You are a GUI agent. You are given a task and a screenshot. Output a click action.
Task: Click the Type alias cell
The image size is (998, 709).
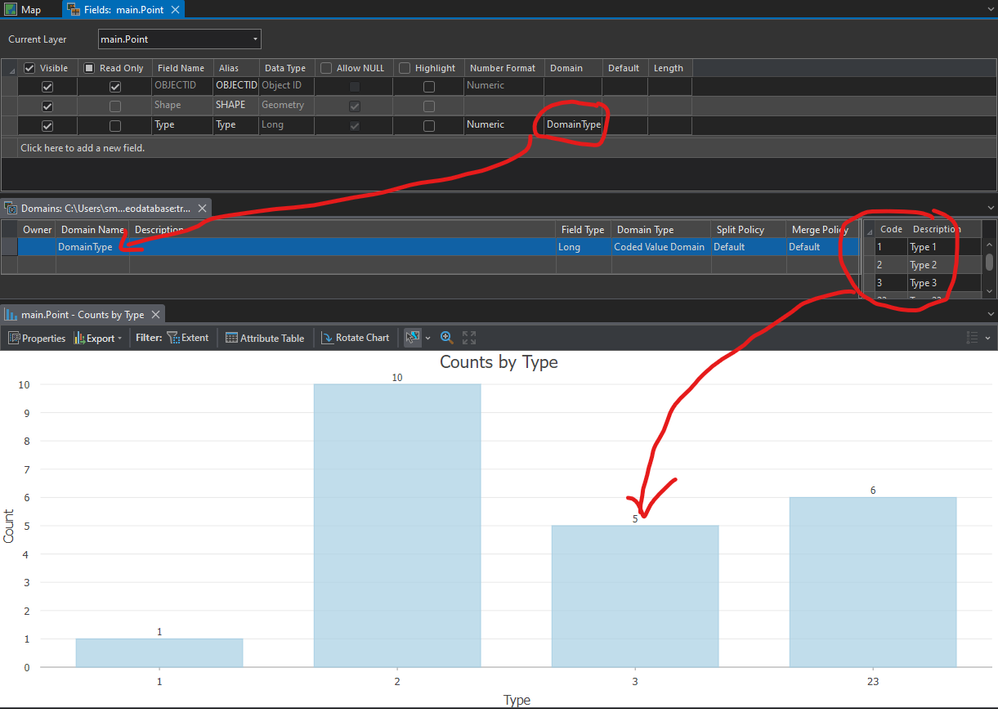click(235, 125)
